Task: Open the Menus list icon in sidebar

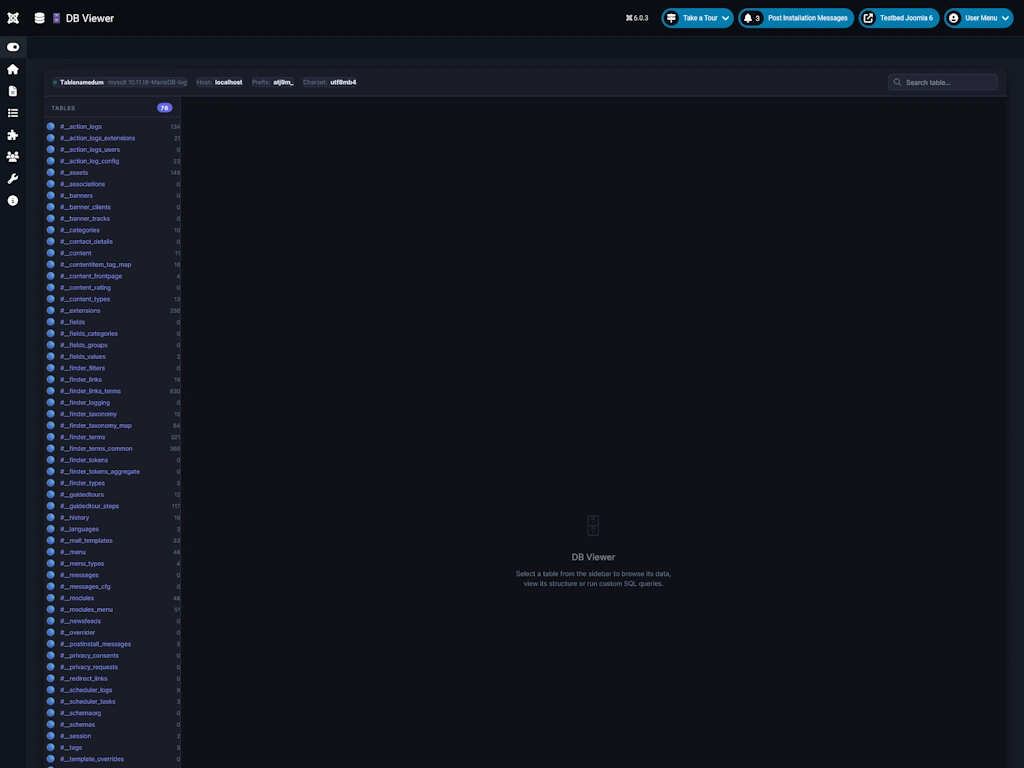Action: tap(13, 113)
